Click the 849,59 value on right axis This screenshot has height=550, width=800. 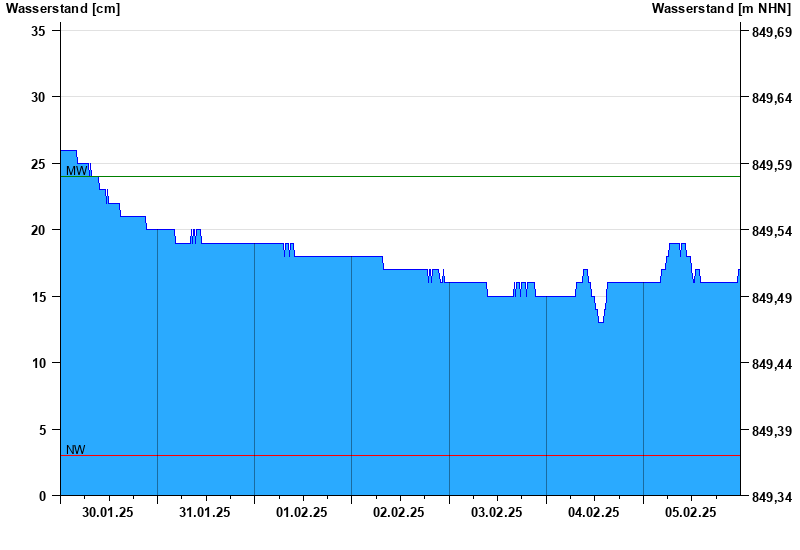tap(772, 165)
